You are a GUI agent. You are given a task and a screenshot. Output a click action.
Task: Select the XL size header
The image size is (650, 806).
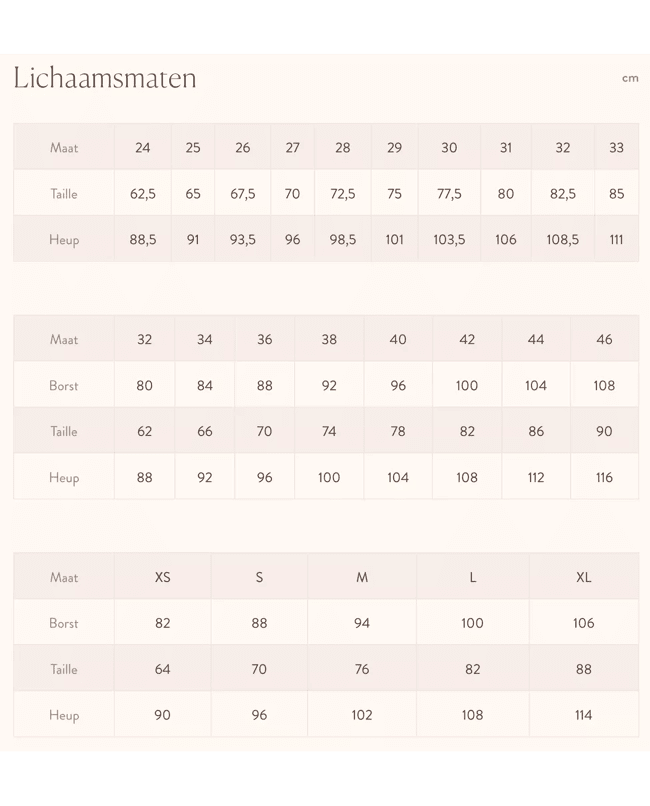click(583, 577)
